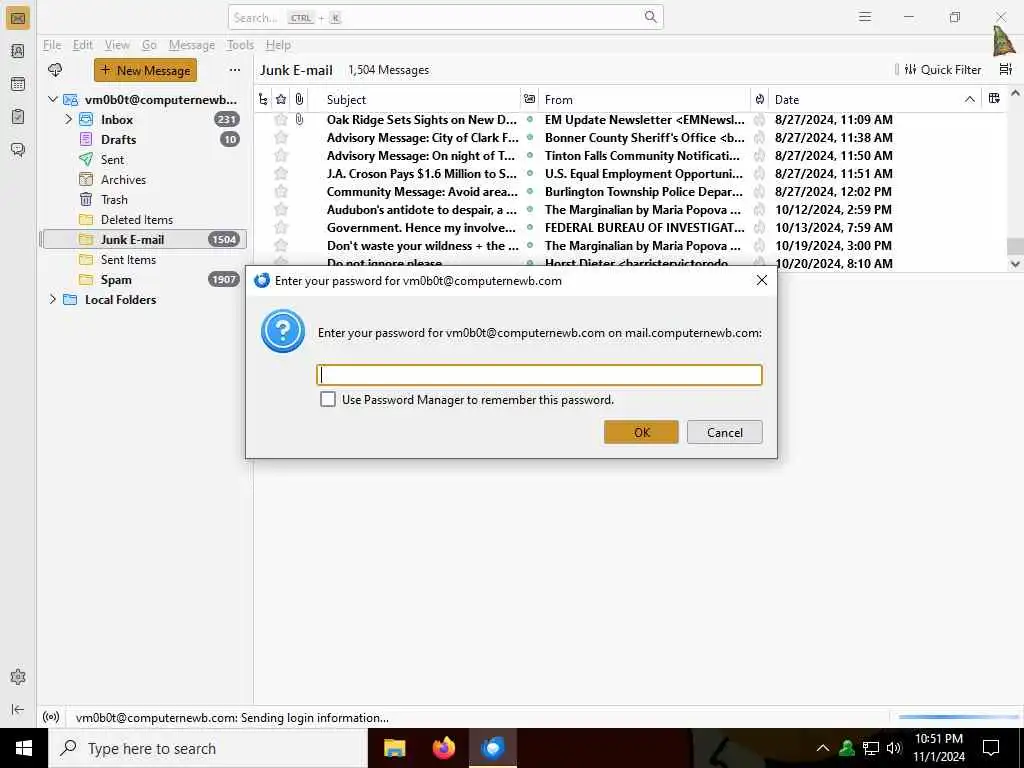Click the online status icon in status bar
1024x768 pixels.
click(x=51, y=717)
